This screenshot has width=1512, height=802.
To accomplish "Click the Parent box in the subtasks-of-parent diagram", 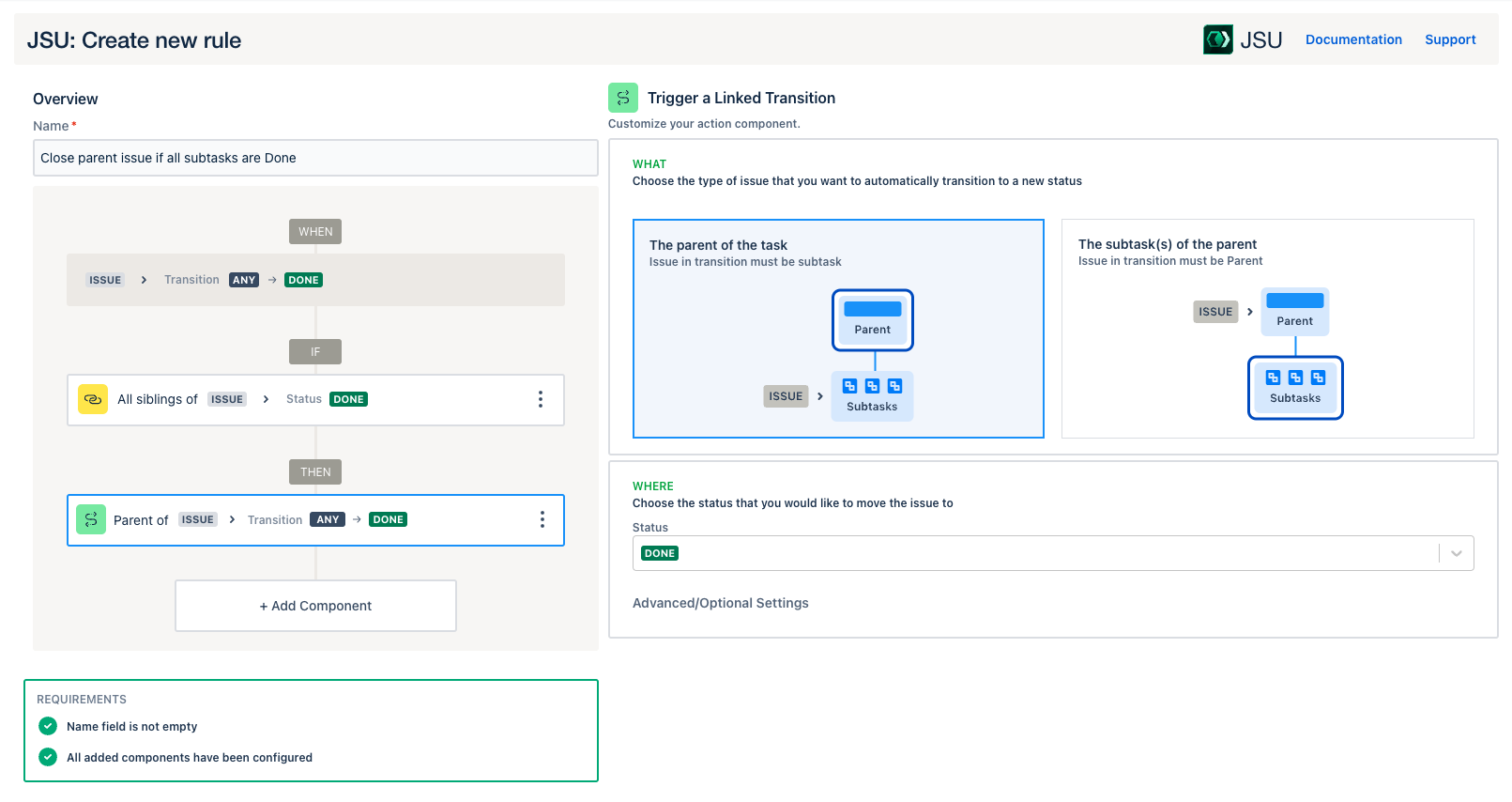I will (1295, 312).
